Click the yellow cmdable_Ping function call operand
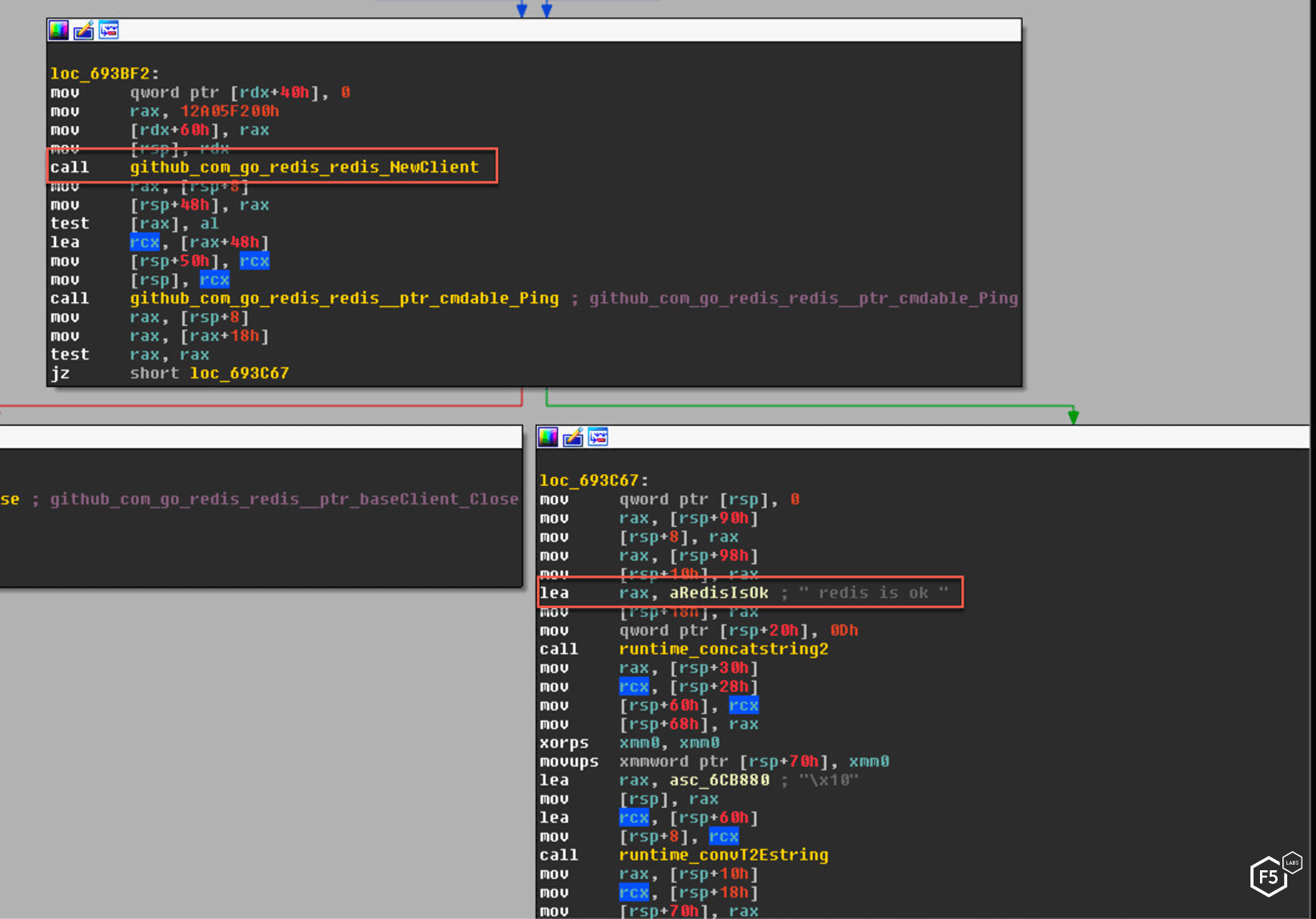The width and height of the screenshot is (1316, 919). tap(344, 298)
